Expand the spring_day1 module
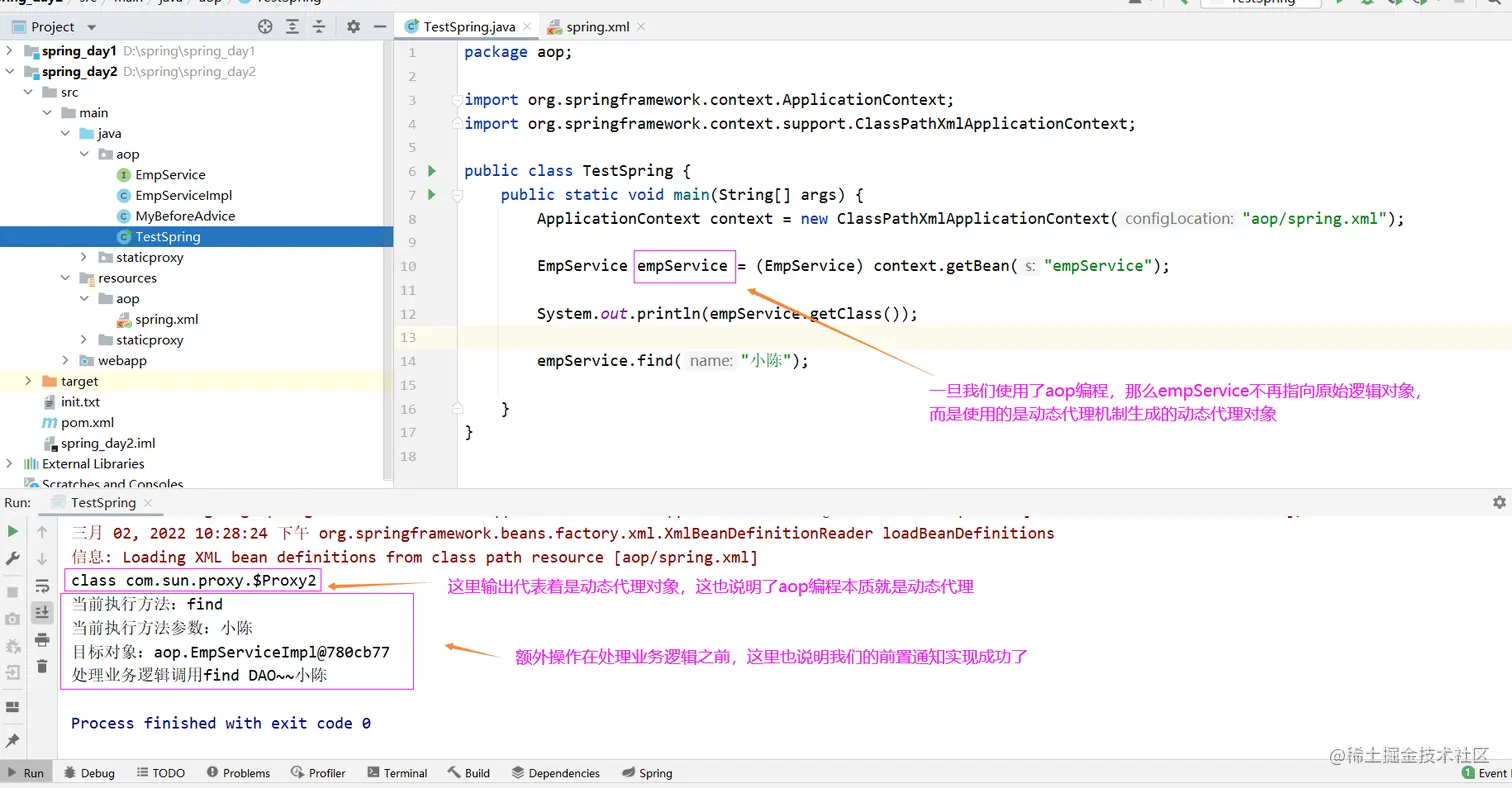The width and height of the screenshot is (1512, 788). tap(10, 50)
